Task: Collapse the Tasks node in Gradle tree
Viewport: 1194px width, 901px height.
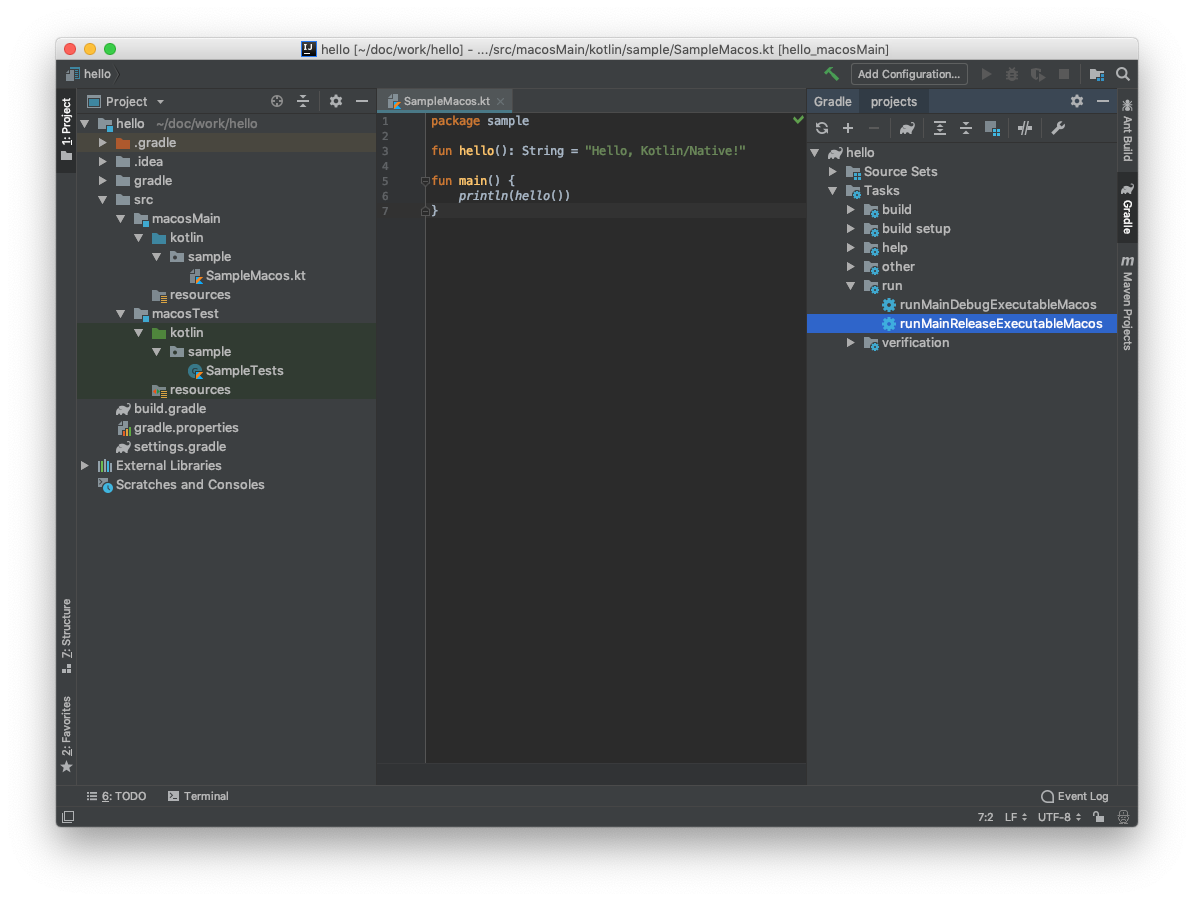Action: [833, 190]
